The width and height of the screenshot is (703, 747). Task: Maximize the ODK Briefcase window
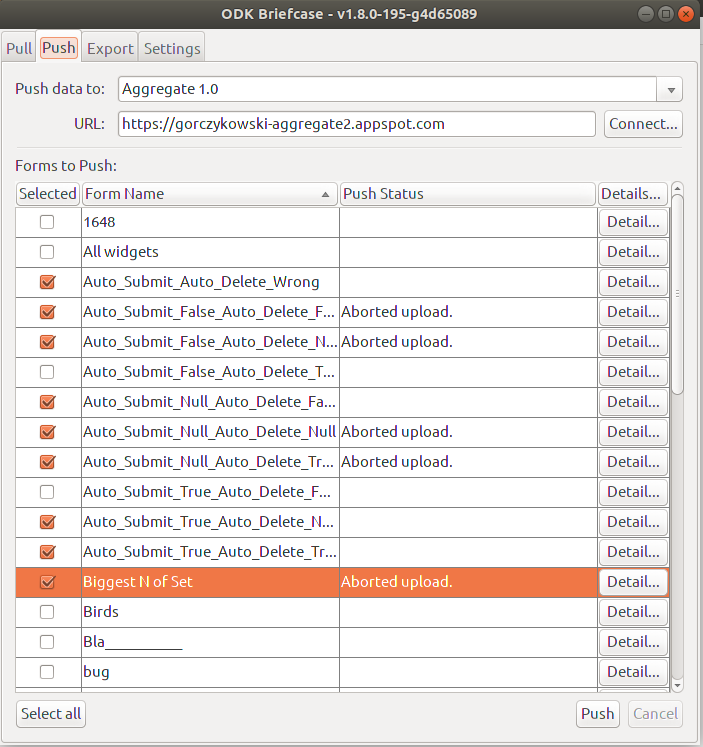[x=665, y=14]
